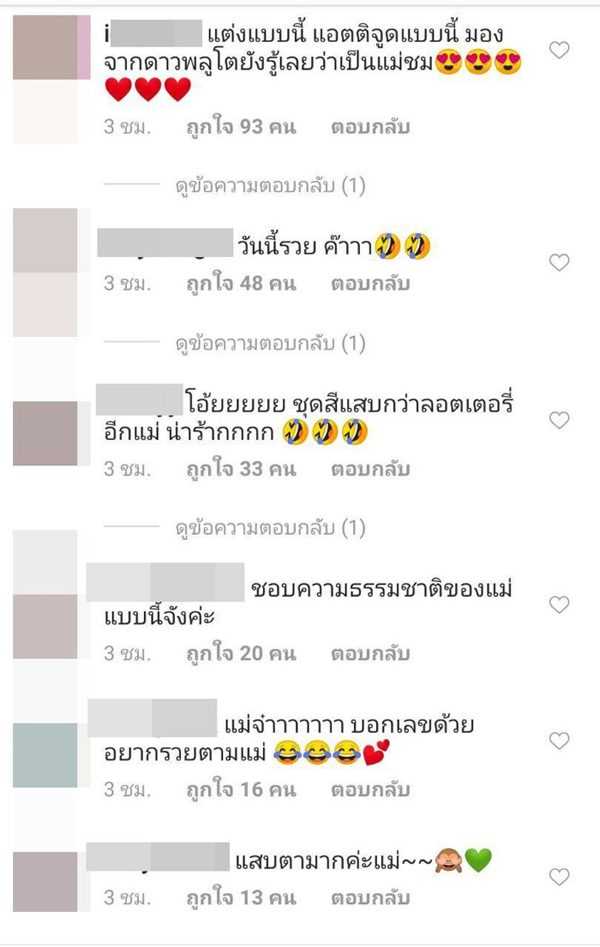Like the comment with 93 likes
The image size is (600, 947).
(559, 50)
